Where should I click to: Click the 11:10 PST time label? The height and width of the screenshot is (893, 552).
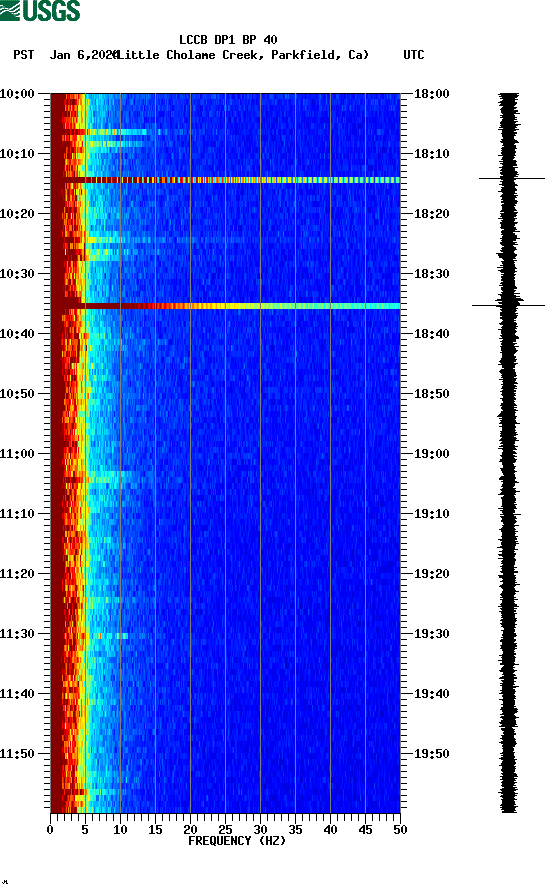[18, 514]
